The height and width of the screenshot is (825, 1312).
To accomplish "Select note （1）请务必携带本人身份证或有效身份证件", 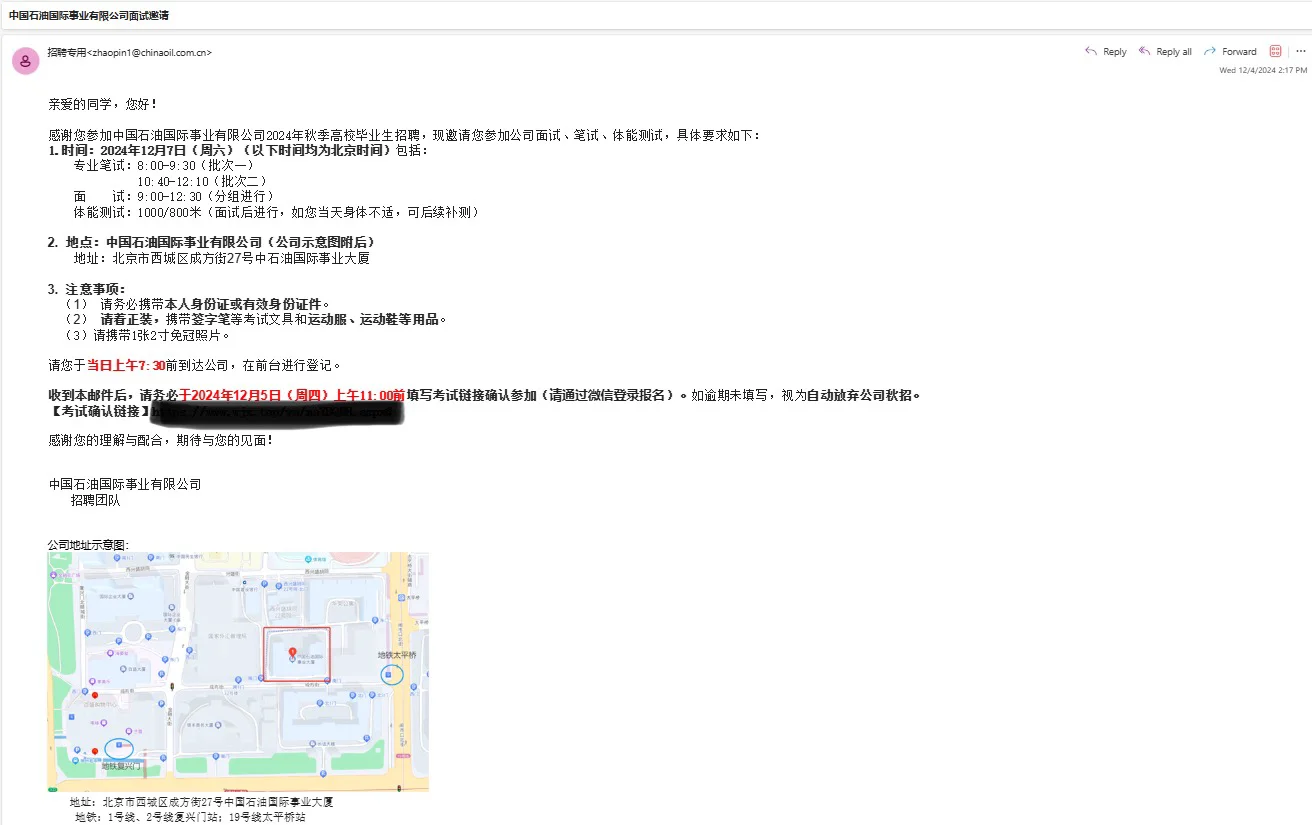I will (x=197, y=304).
